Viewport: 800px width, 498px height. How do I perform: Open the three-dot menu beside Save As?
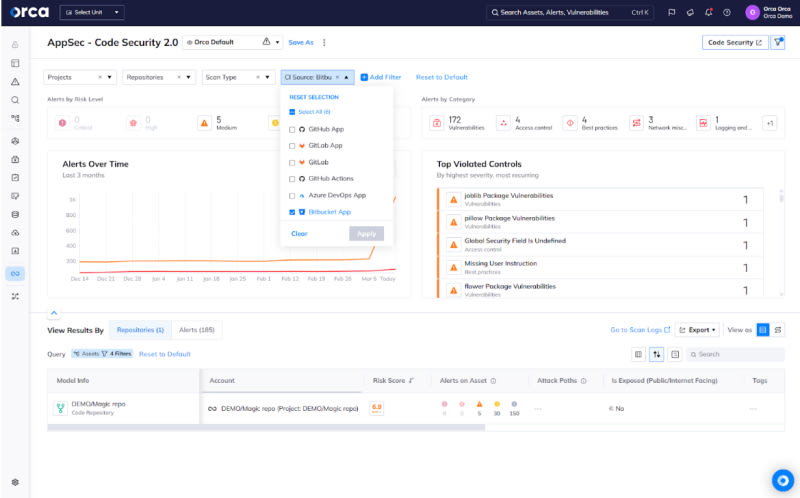(x=324, y=43)
